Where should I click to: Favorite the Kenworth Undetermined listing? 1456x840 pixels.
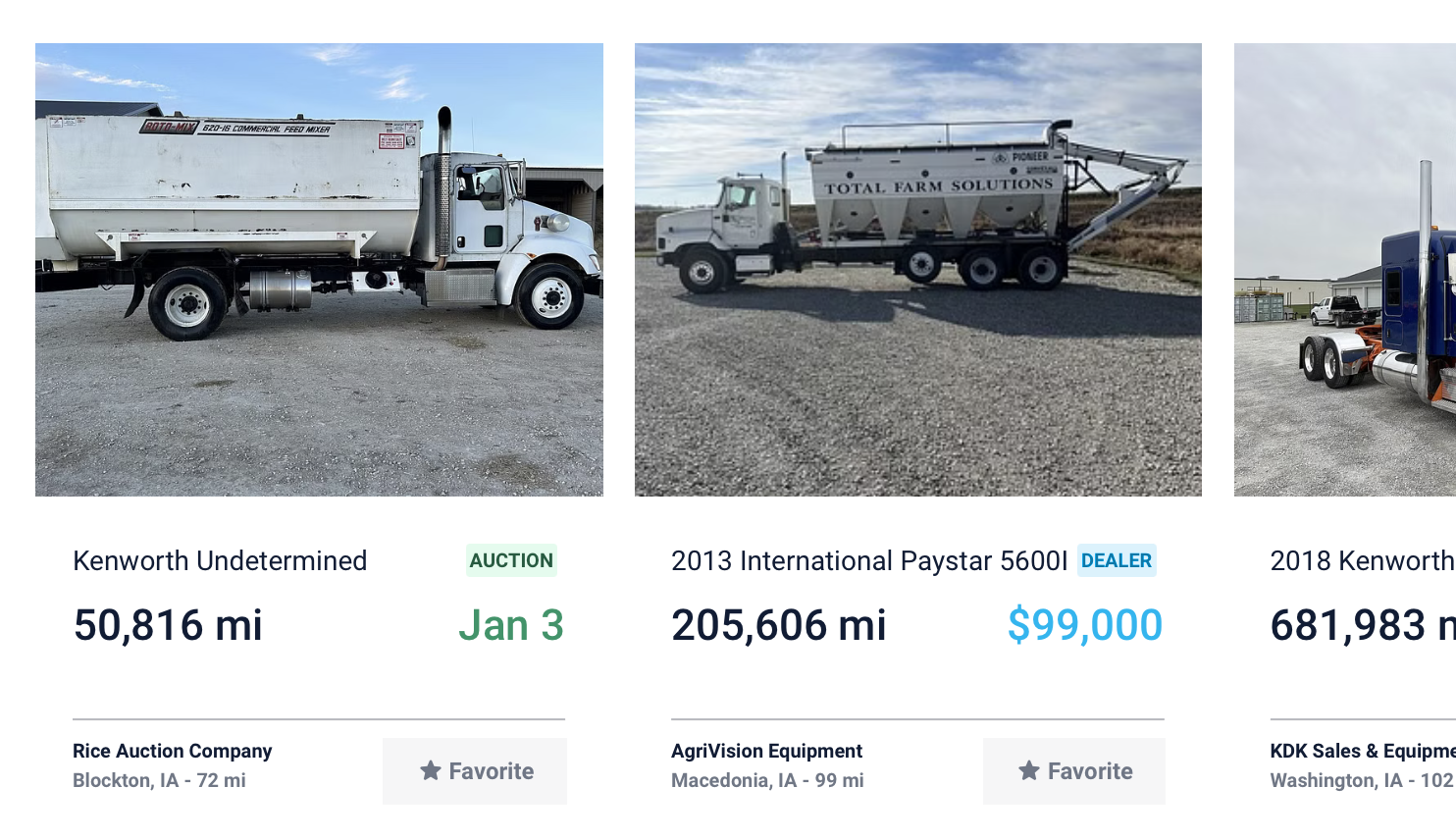[x=475, y=771]
